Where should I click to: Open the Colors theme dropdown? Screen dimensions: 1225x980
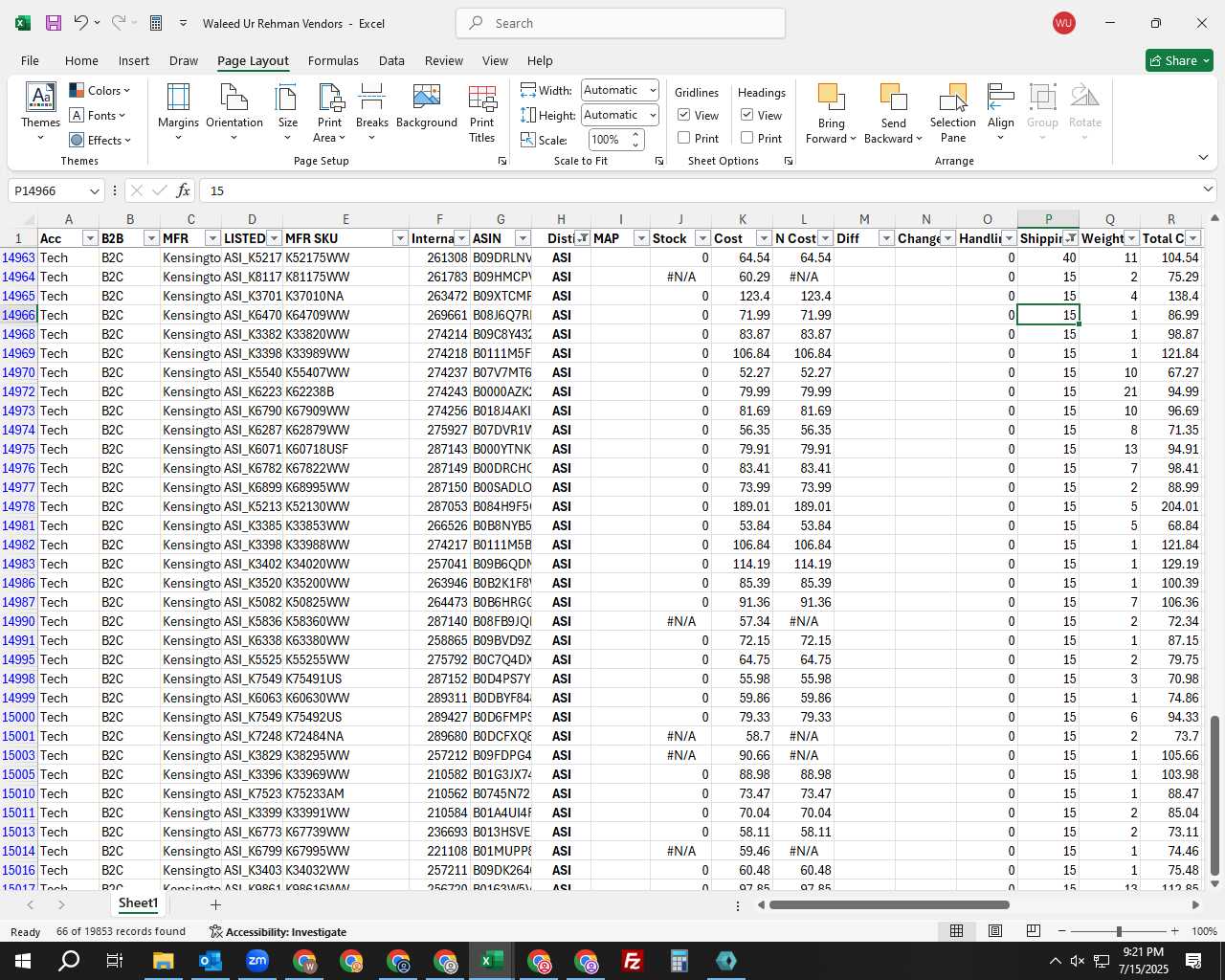(100, 91)
